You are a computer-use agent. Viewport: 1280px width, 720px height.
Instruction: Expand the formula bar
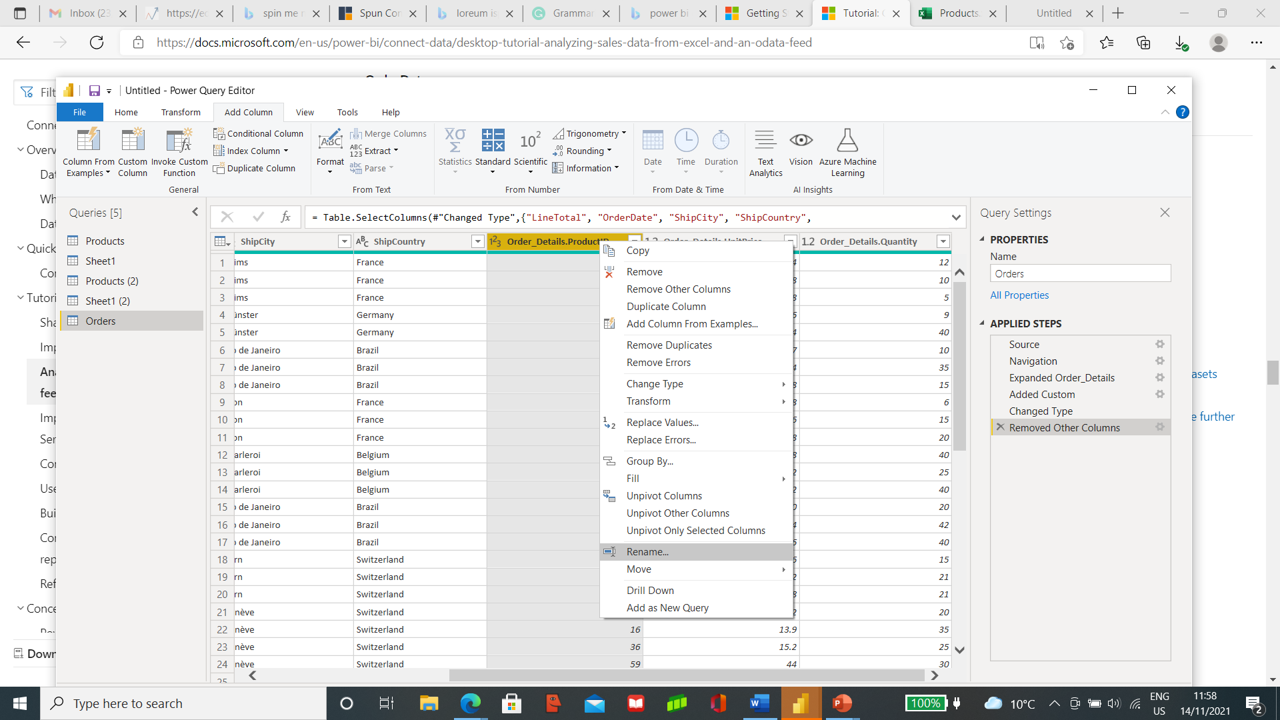[956, 217]
